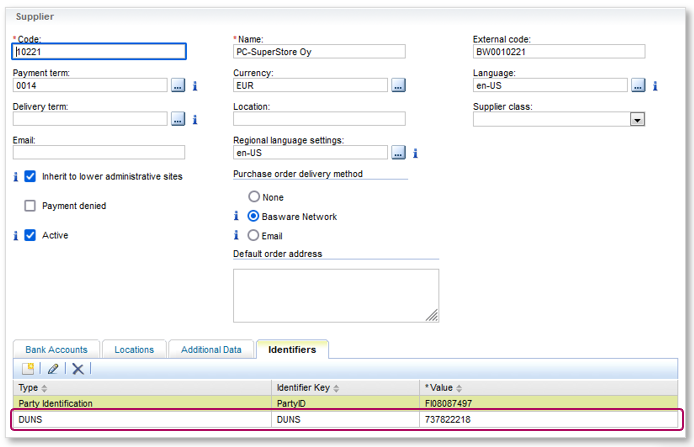The width and height of the screenshot is (694, 447).
Task: Click the delete X icon
Action: 78,369
